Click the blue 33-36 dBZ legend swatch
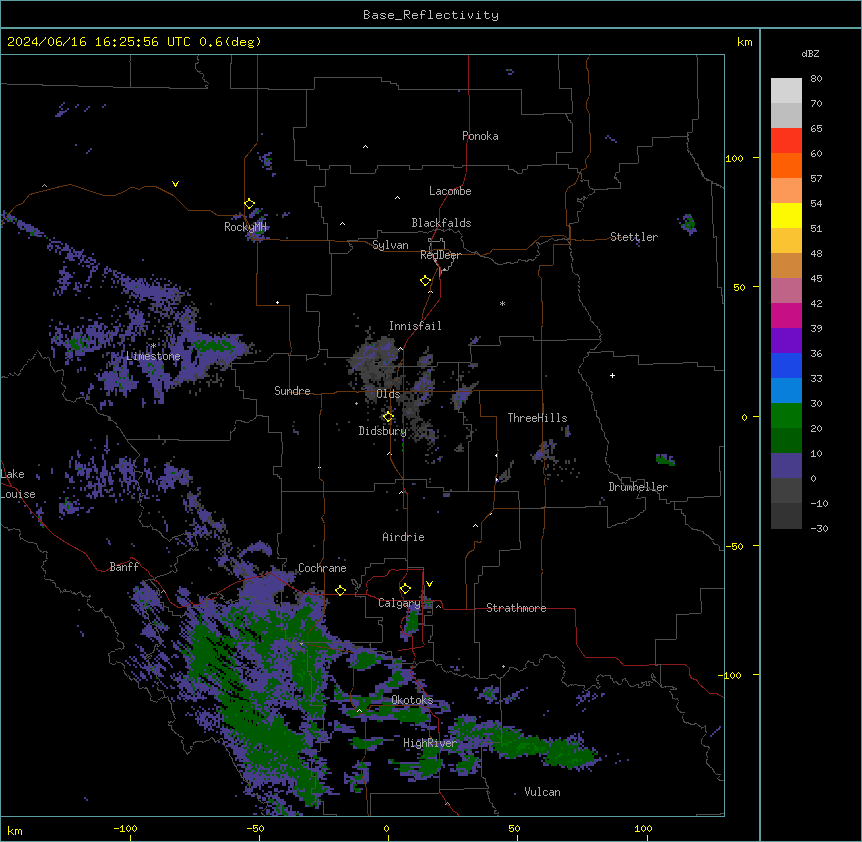862x842 pixels. click(786, 365)
